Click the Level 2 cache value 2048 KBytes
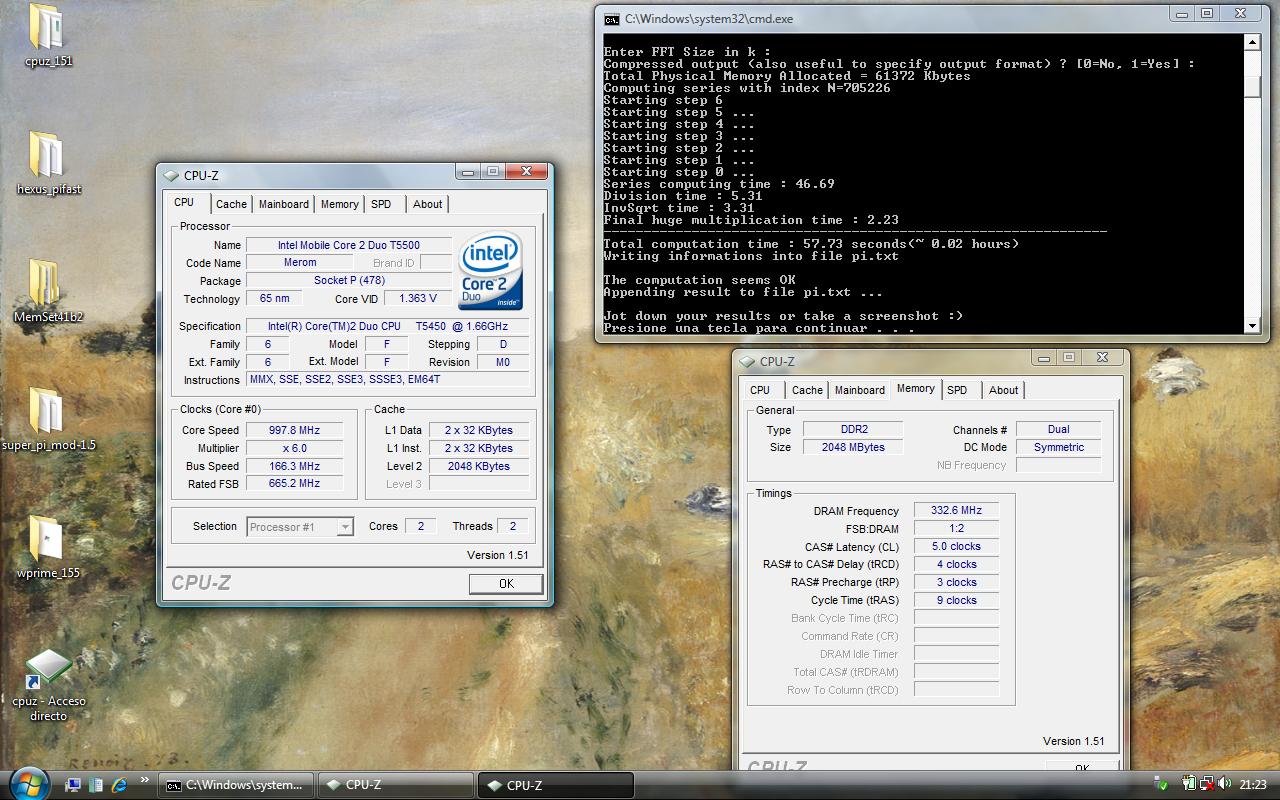 [479, 466]
